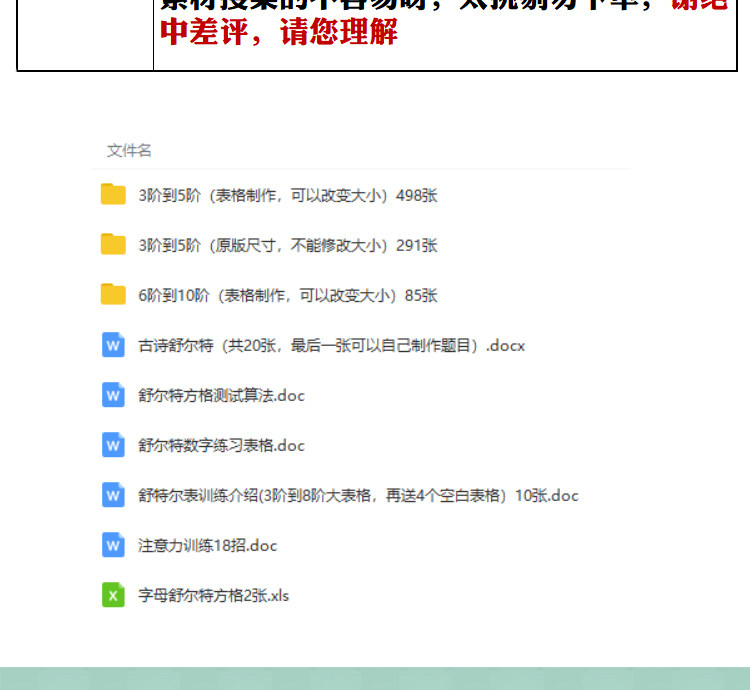
Task: Click the Word icon for 注意力训练18招.doc
Action: point(113,545)
